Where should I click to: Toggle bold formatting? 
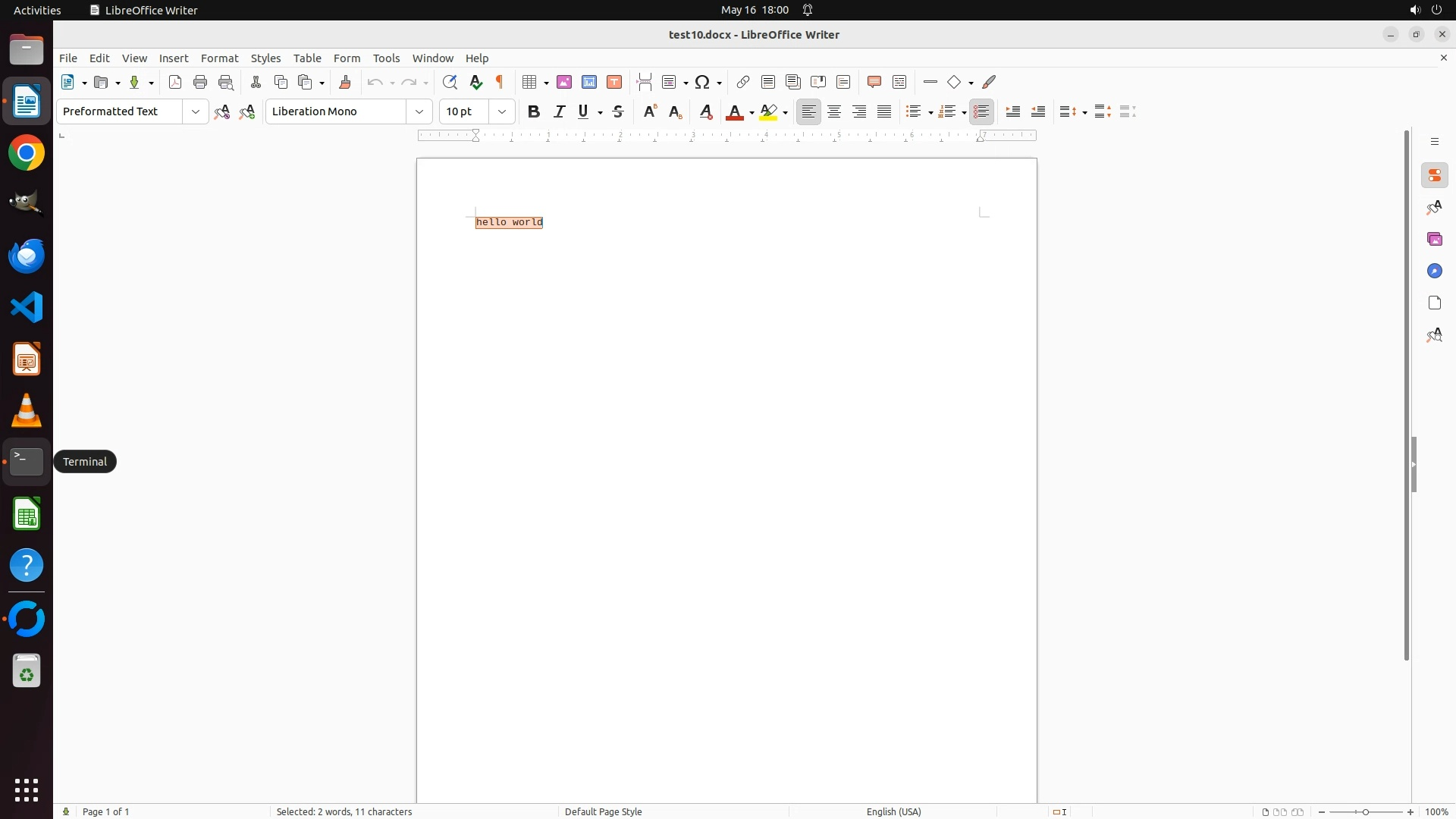(x=534, y=111)
